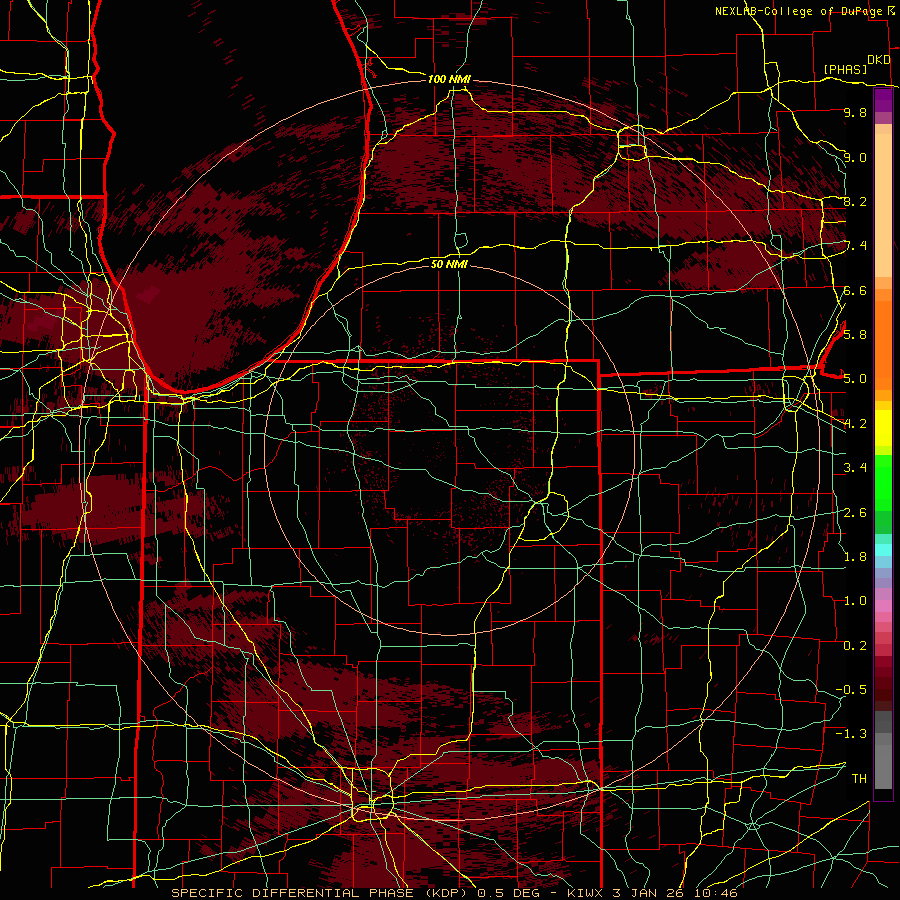
Task: Pick the yellow color bar segment
Action: pyautogui.click(x=883, y=428)
